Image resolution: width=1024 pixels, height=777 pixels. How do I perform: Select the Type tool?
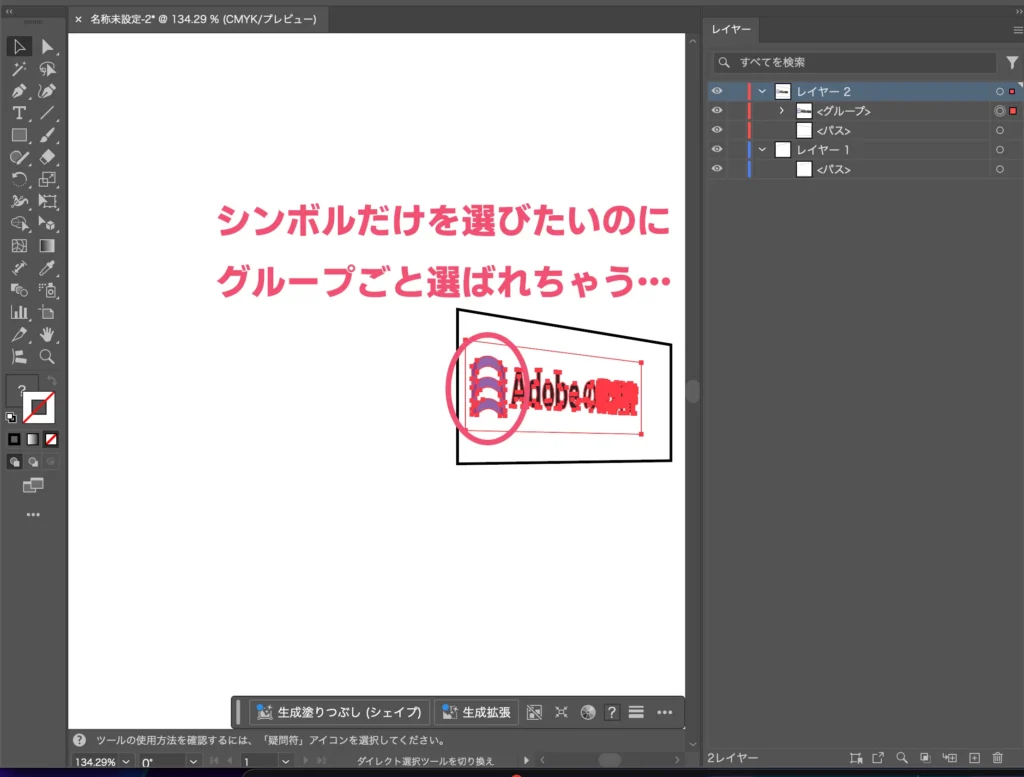coord(19,111)
